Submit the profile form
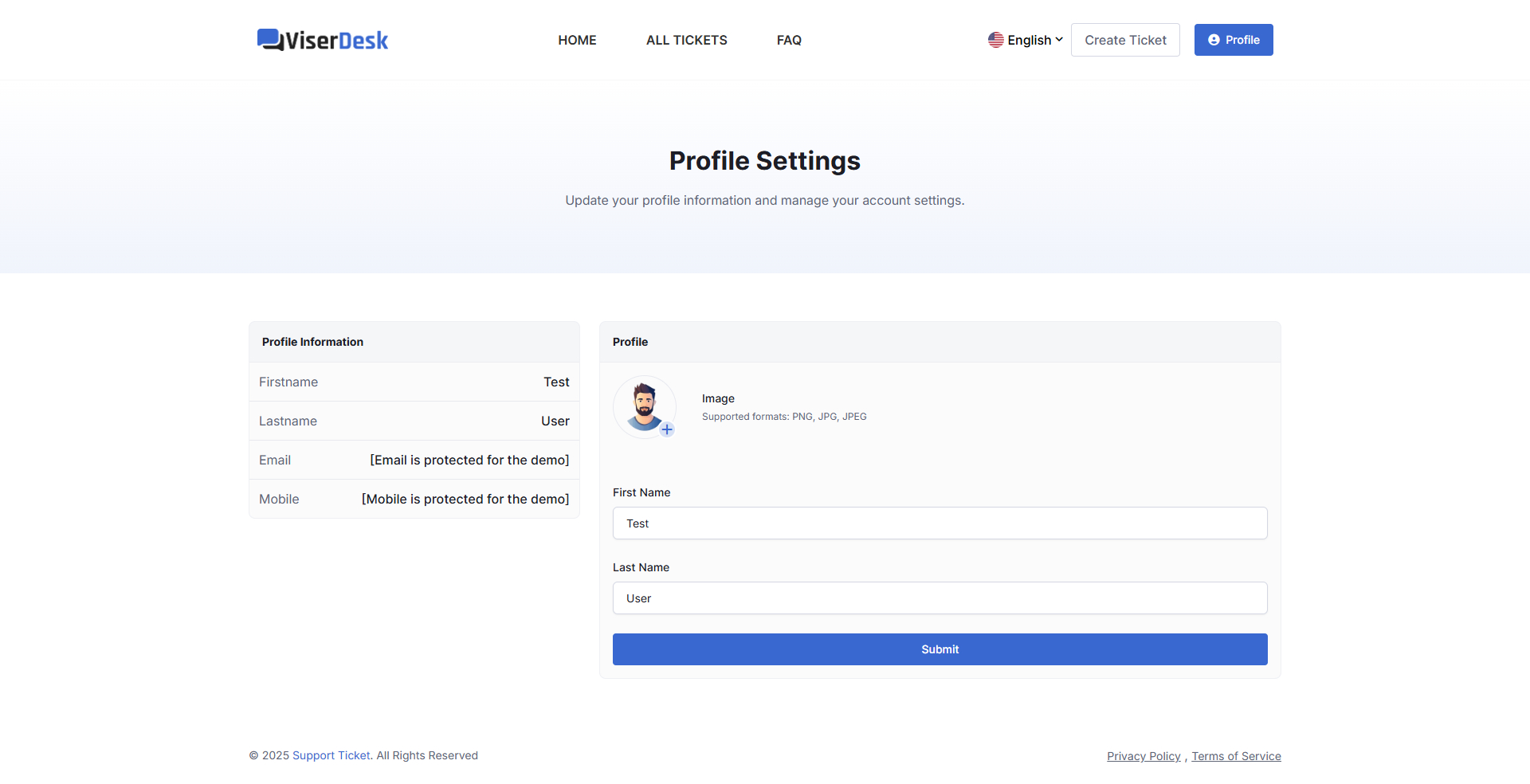Viewport: 1530px width, 784px height. tap(940, 649)
